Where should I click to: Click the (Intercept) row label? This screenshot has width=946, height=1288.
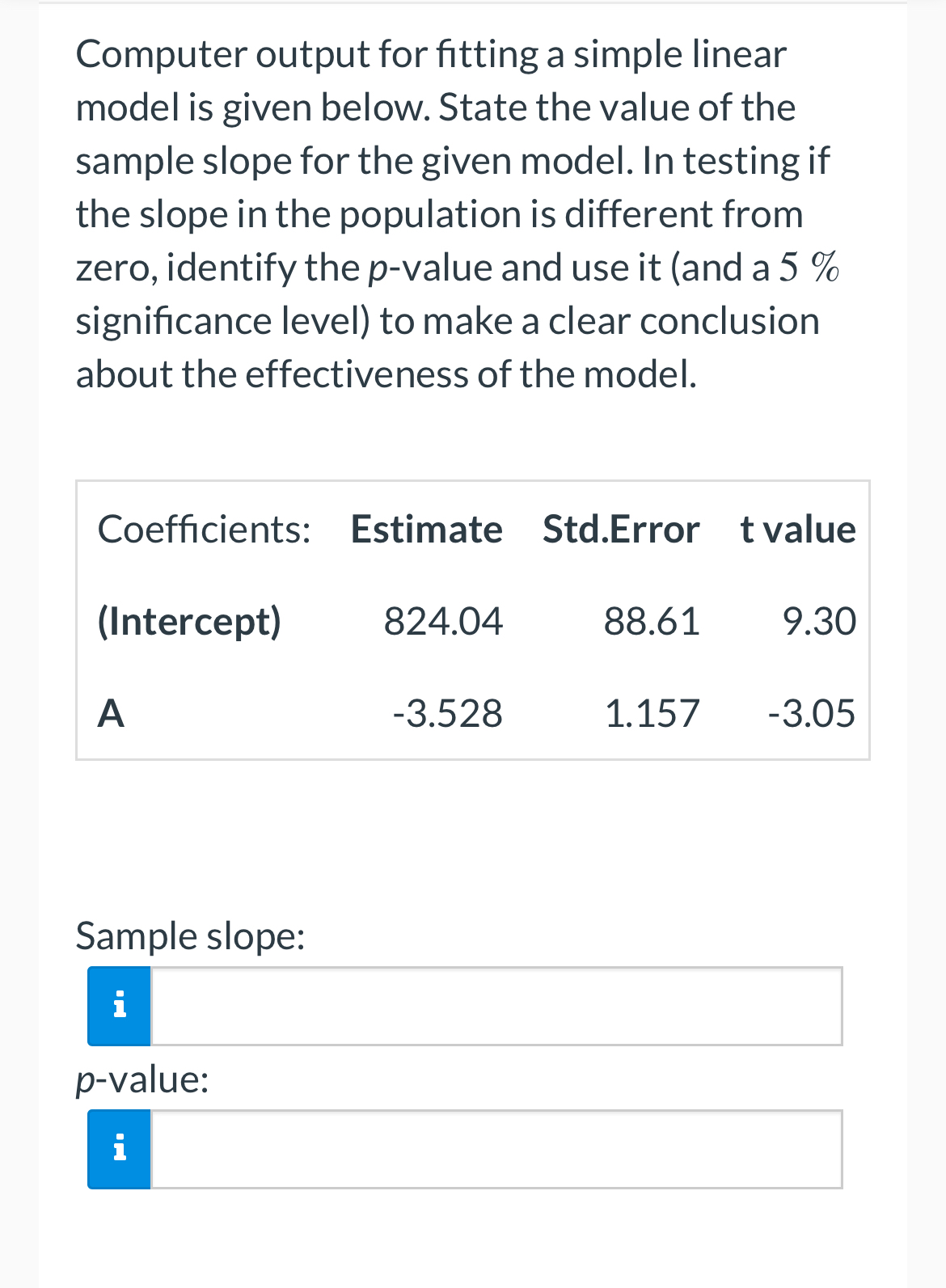click(189, 622)
